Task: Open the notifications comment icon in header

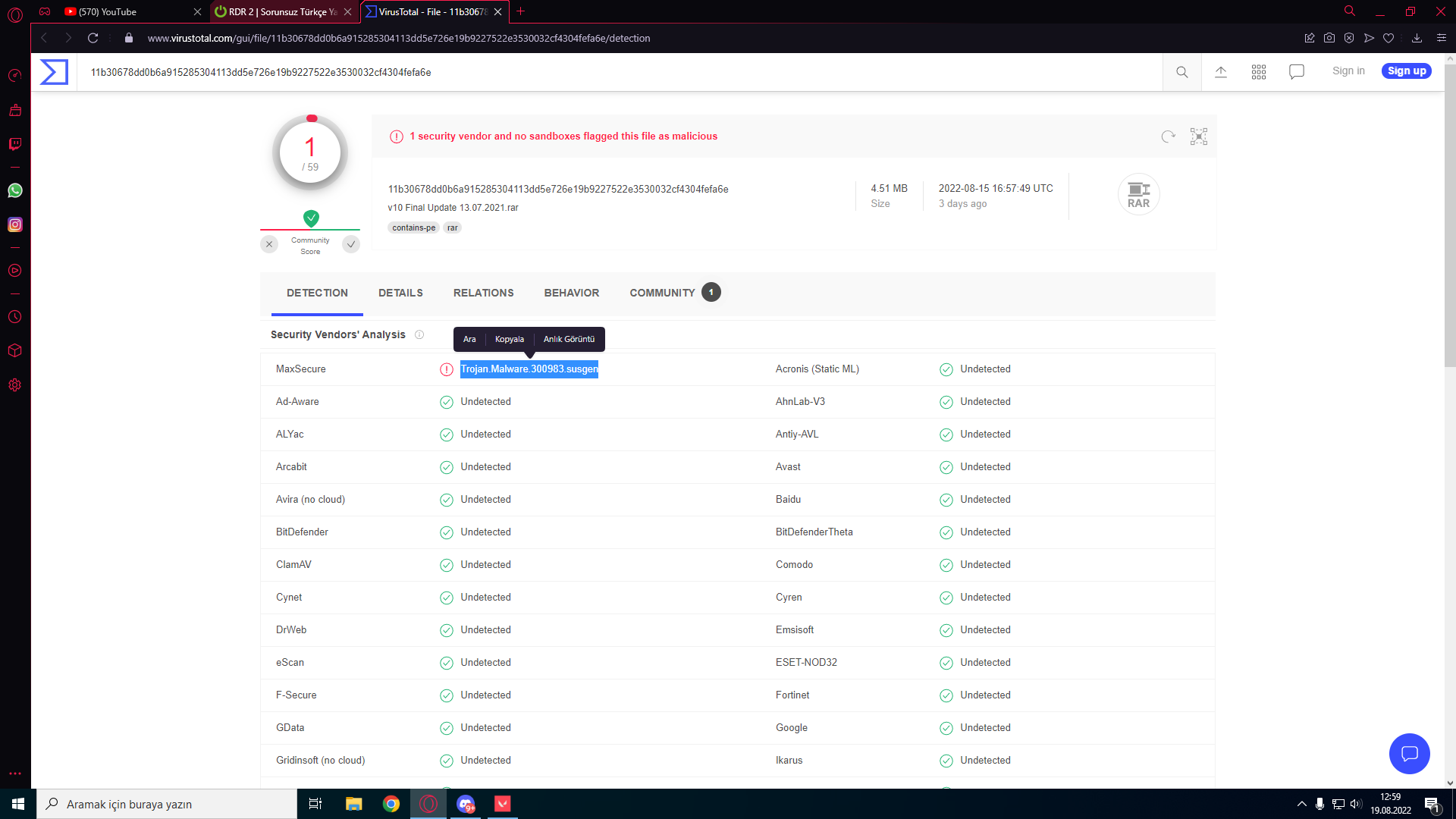Action: [x=1297, y=72]
